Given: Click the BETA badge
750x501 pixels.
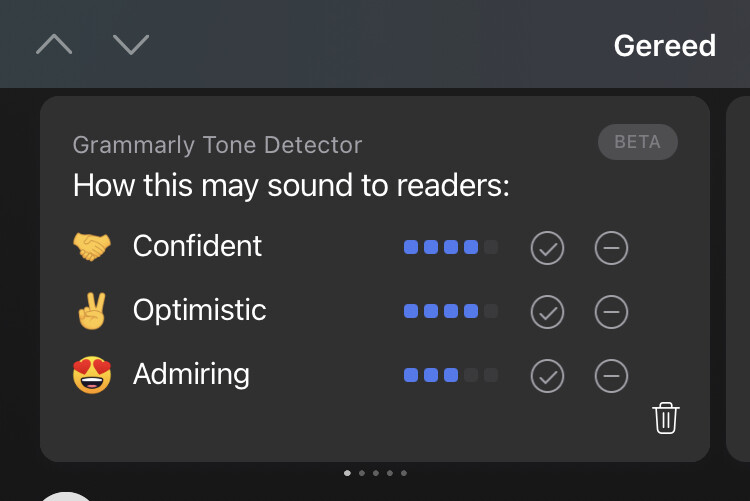Looking at the screenshot, I should 638,142.
